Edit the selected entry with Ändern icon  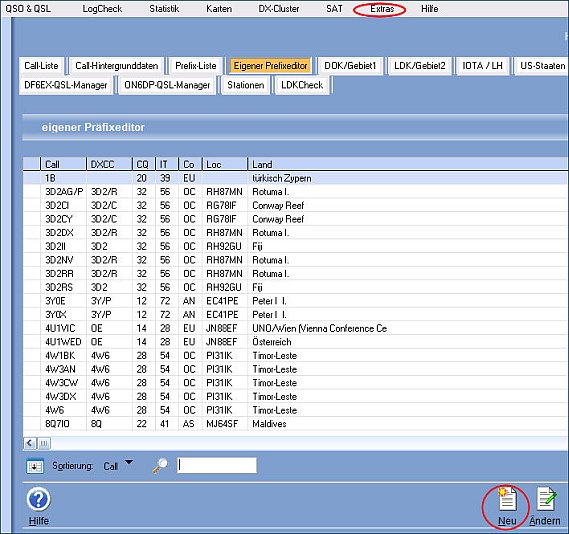(546, 500)
